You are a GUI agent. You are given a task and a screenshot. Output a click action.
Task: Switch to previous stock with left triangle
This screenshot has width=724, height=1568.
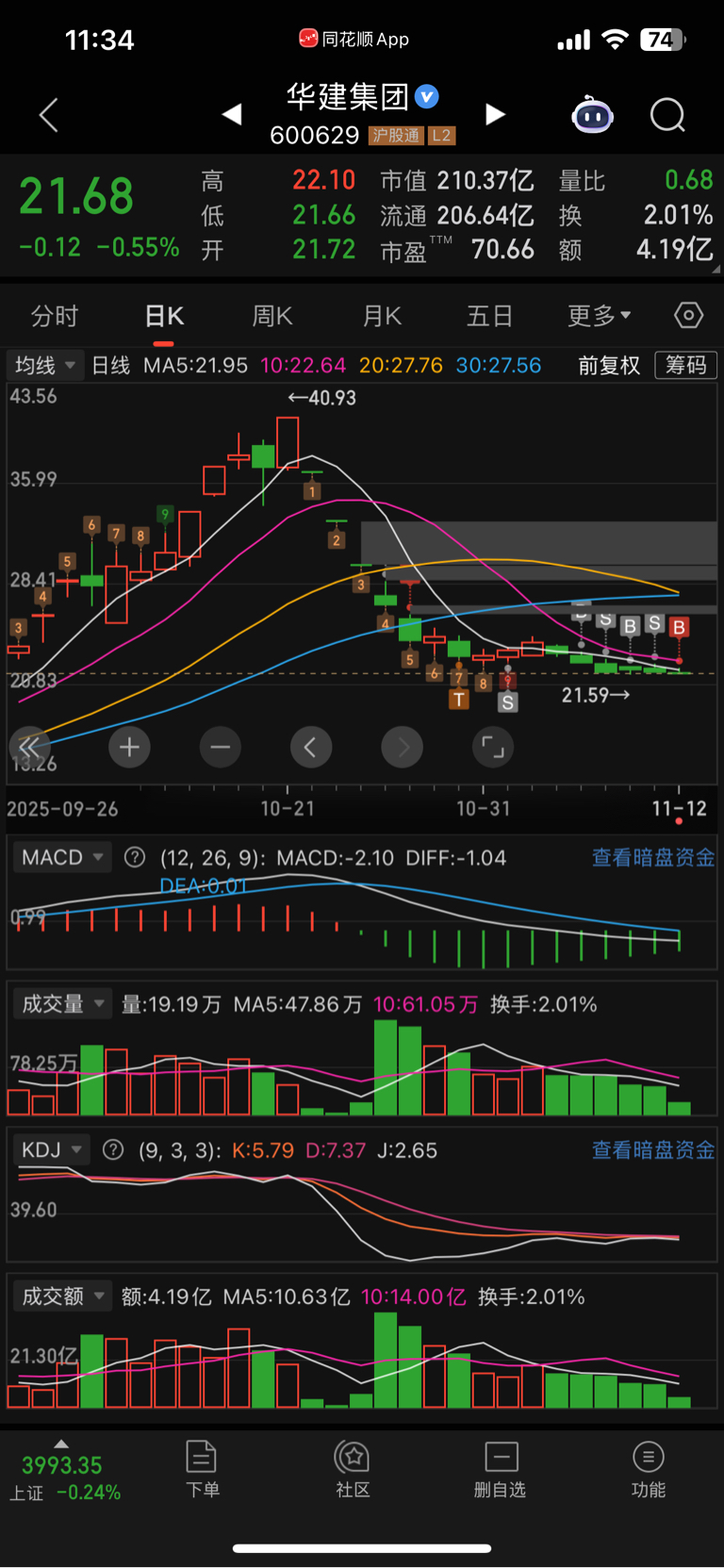[x=232, y=115]
